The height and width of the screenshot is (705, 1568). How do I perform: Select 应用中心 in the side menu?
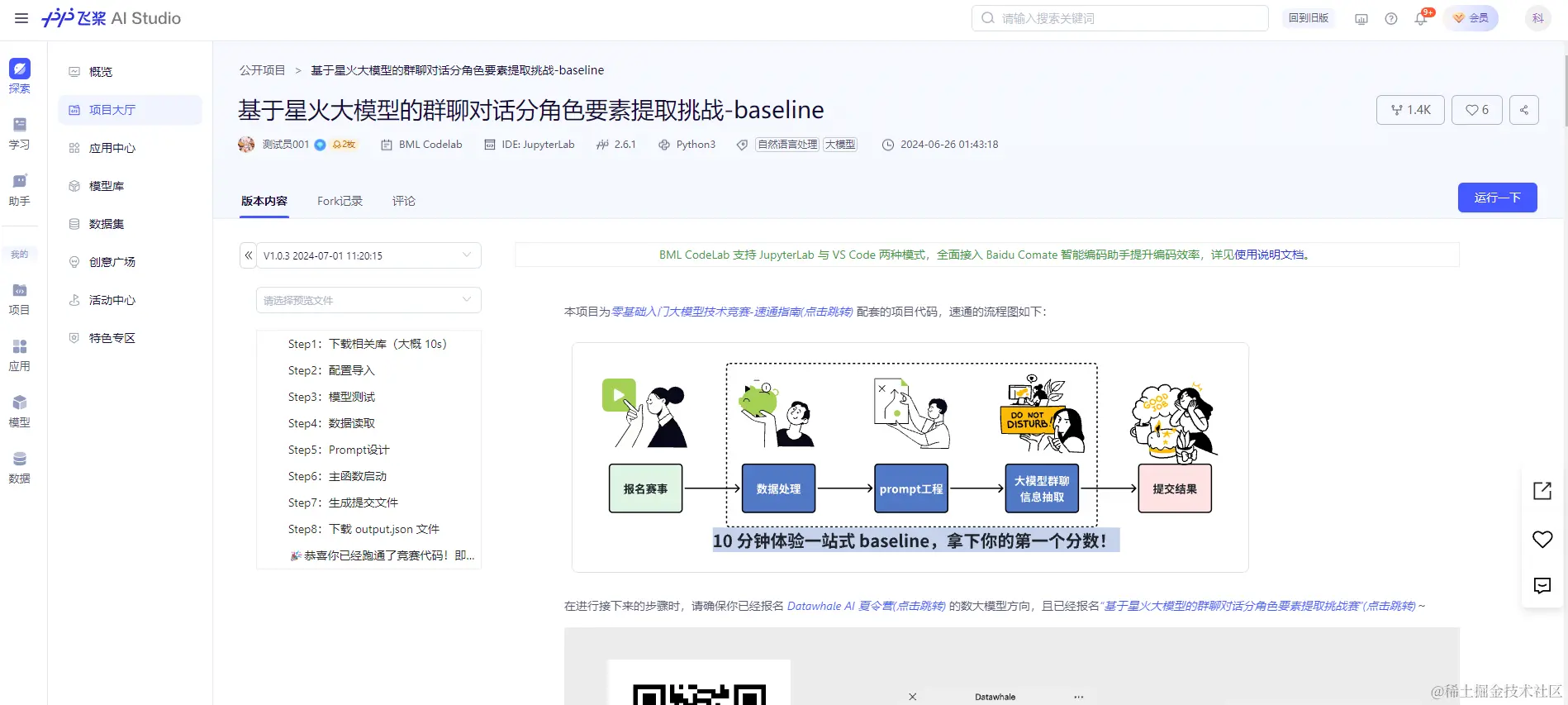point(130,148)
